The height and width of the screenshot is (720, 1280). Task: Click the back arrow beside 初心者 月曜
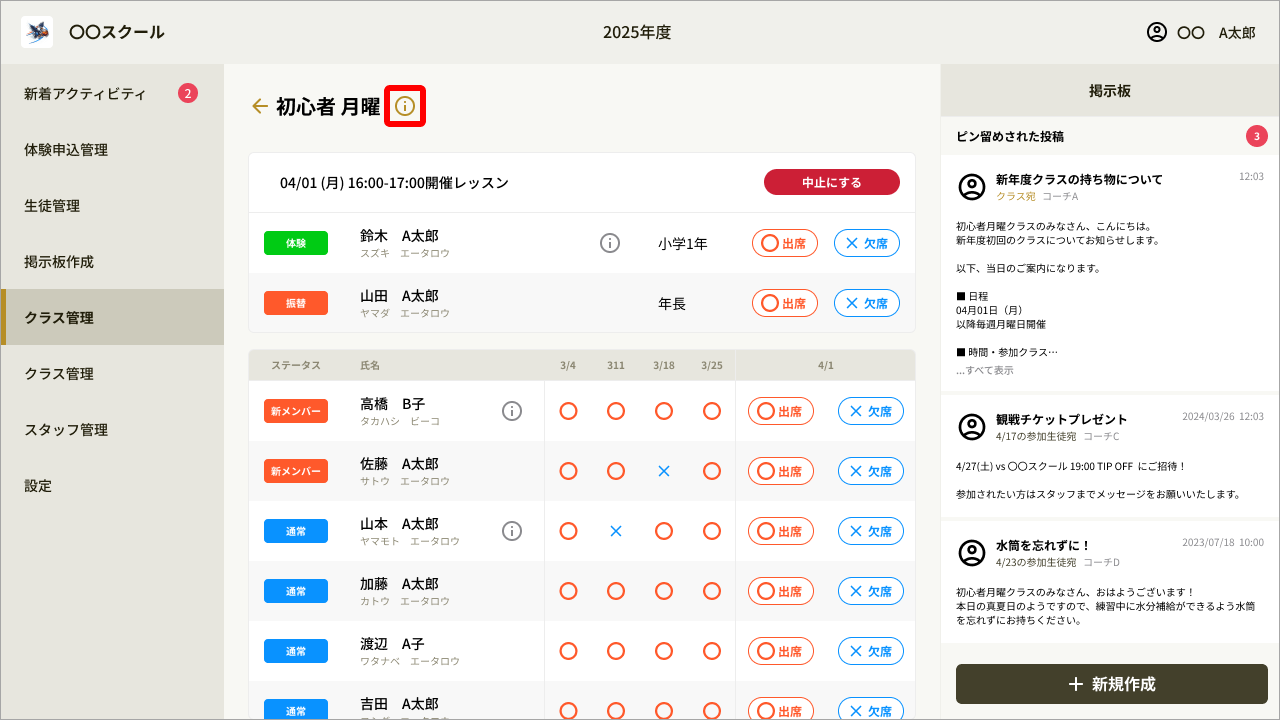tap(260, 106)
